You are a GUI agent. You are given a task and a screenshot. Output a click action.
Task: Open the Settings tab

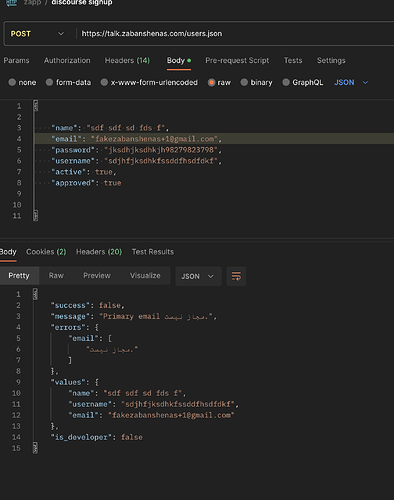(x=331, y=60)
